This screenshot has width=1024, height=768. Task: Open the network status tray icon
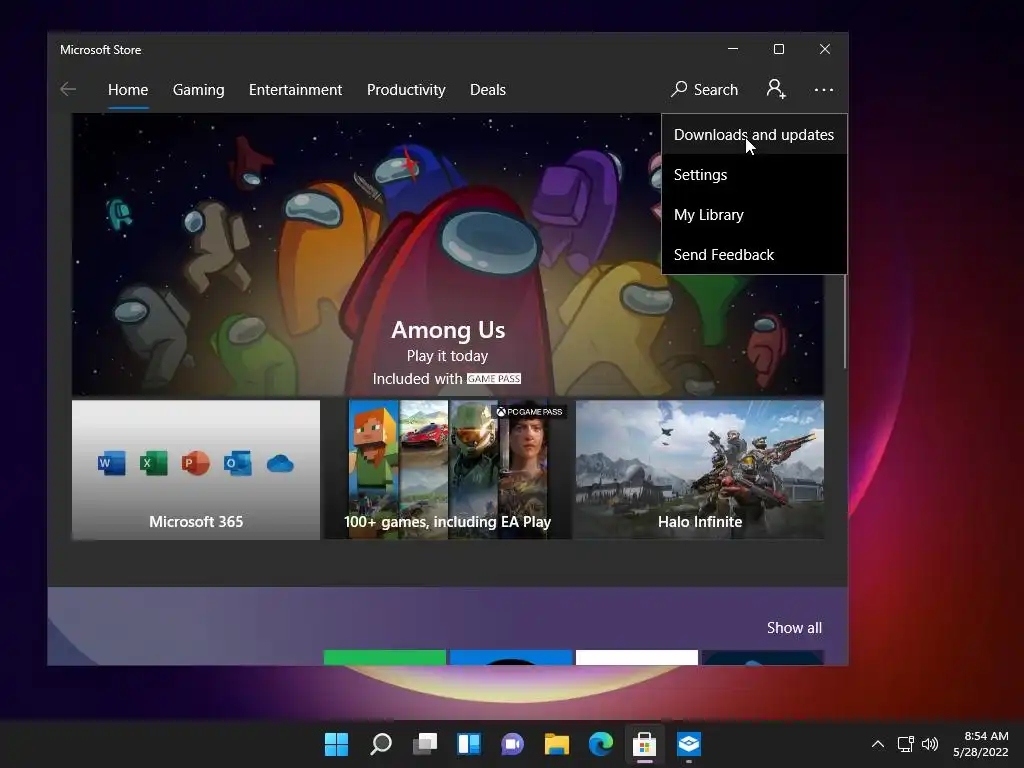tap(905, 744)
